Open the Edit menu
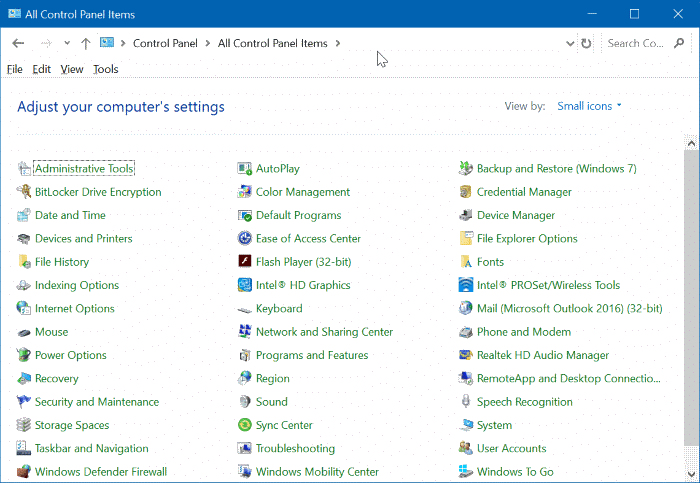The height and width of the screenshot is (483, 700). tap(42, 69)
